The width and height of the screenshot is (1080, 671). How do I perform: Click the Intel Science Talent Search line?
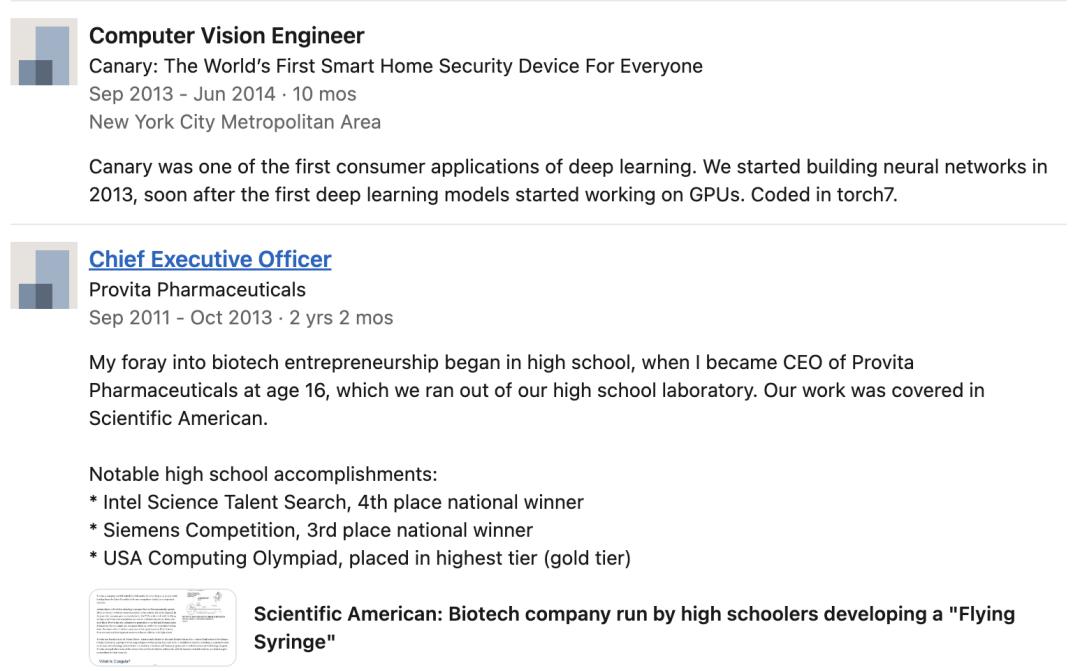pyautogui.click(x=336, y=502)
